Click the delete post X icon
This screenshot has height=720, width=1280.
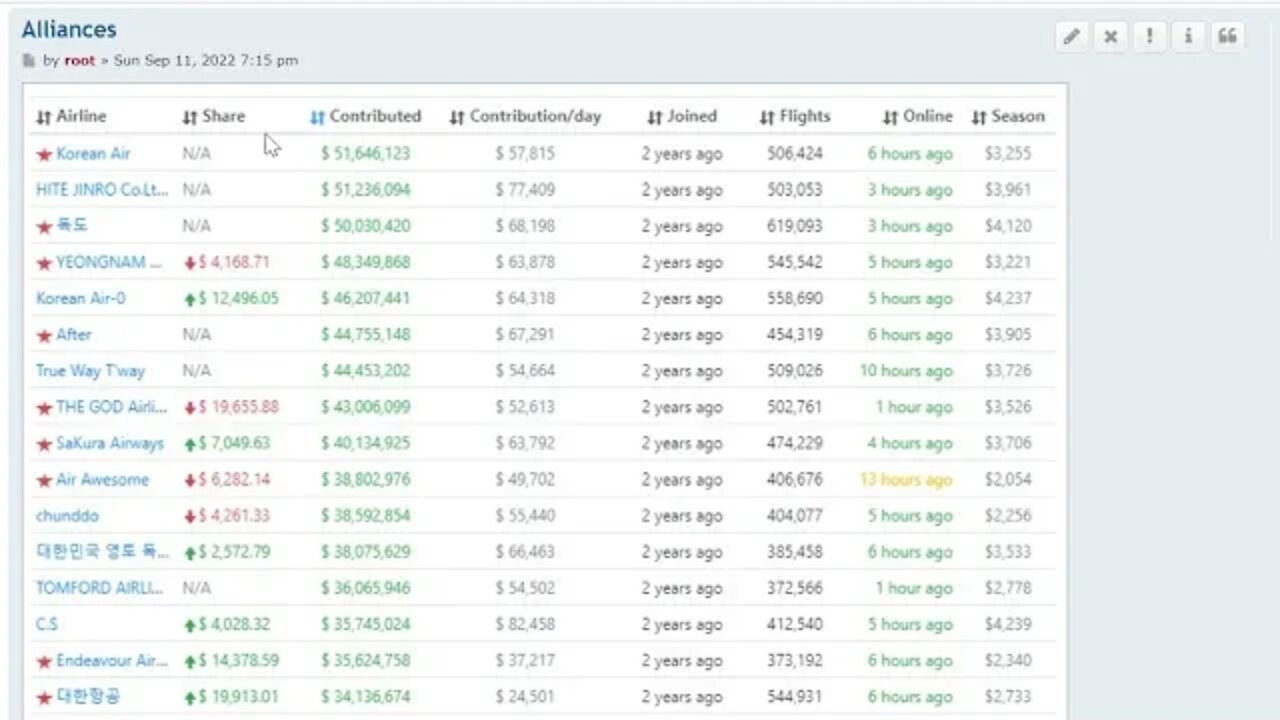(1110, 37)
